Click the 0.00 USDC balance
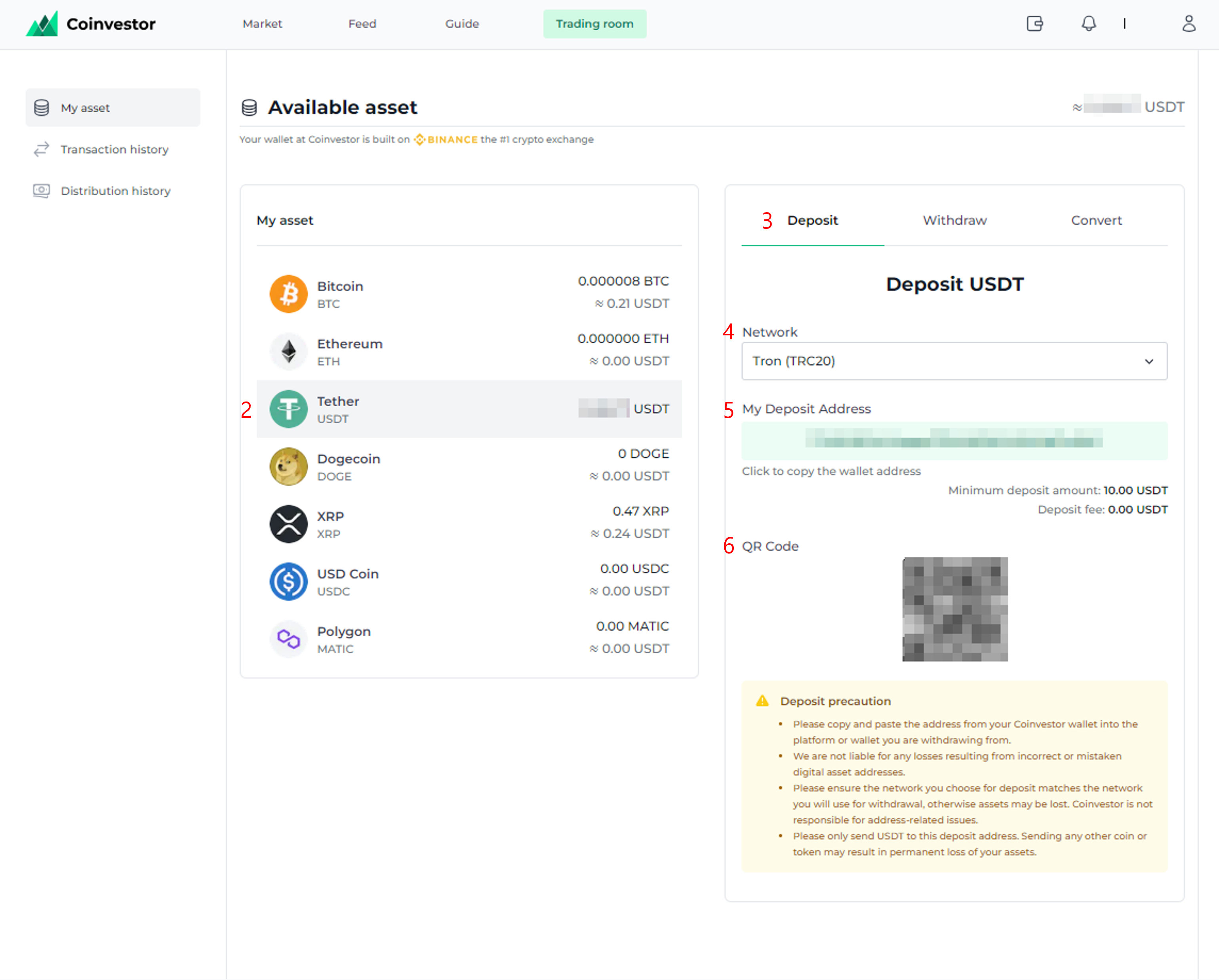Screen dimensions: 1219x980 (x=634, y=569)
